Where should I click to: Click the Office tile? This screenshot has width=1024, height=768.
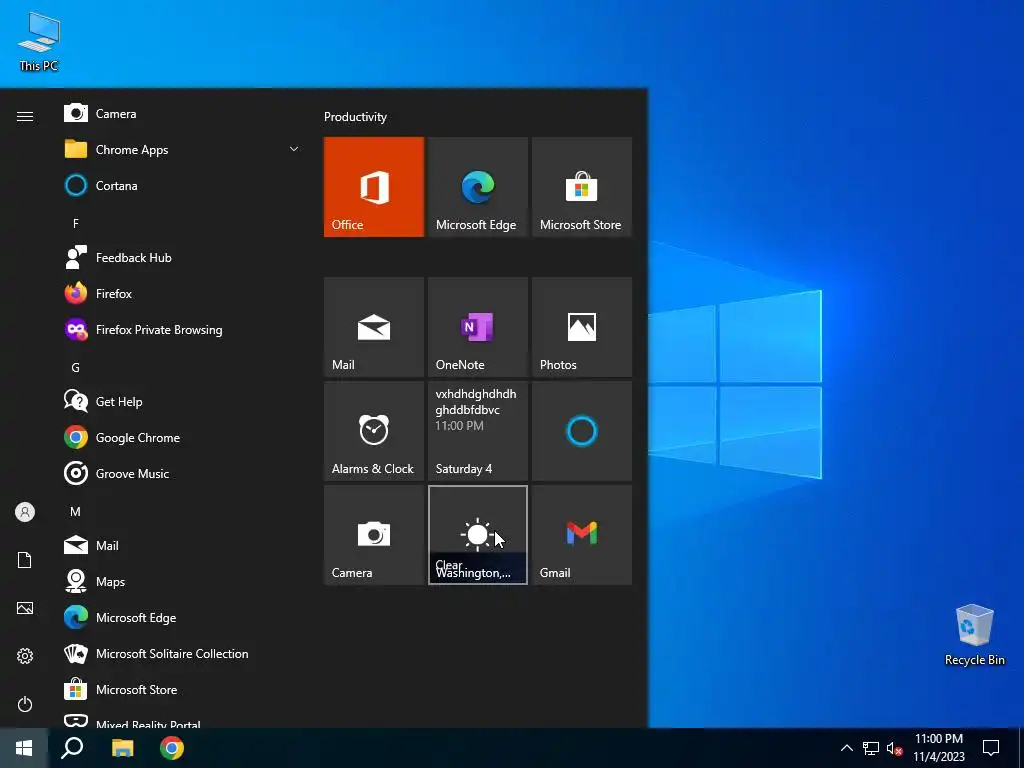[x=374, y=187]
